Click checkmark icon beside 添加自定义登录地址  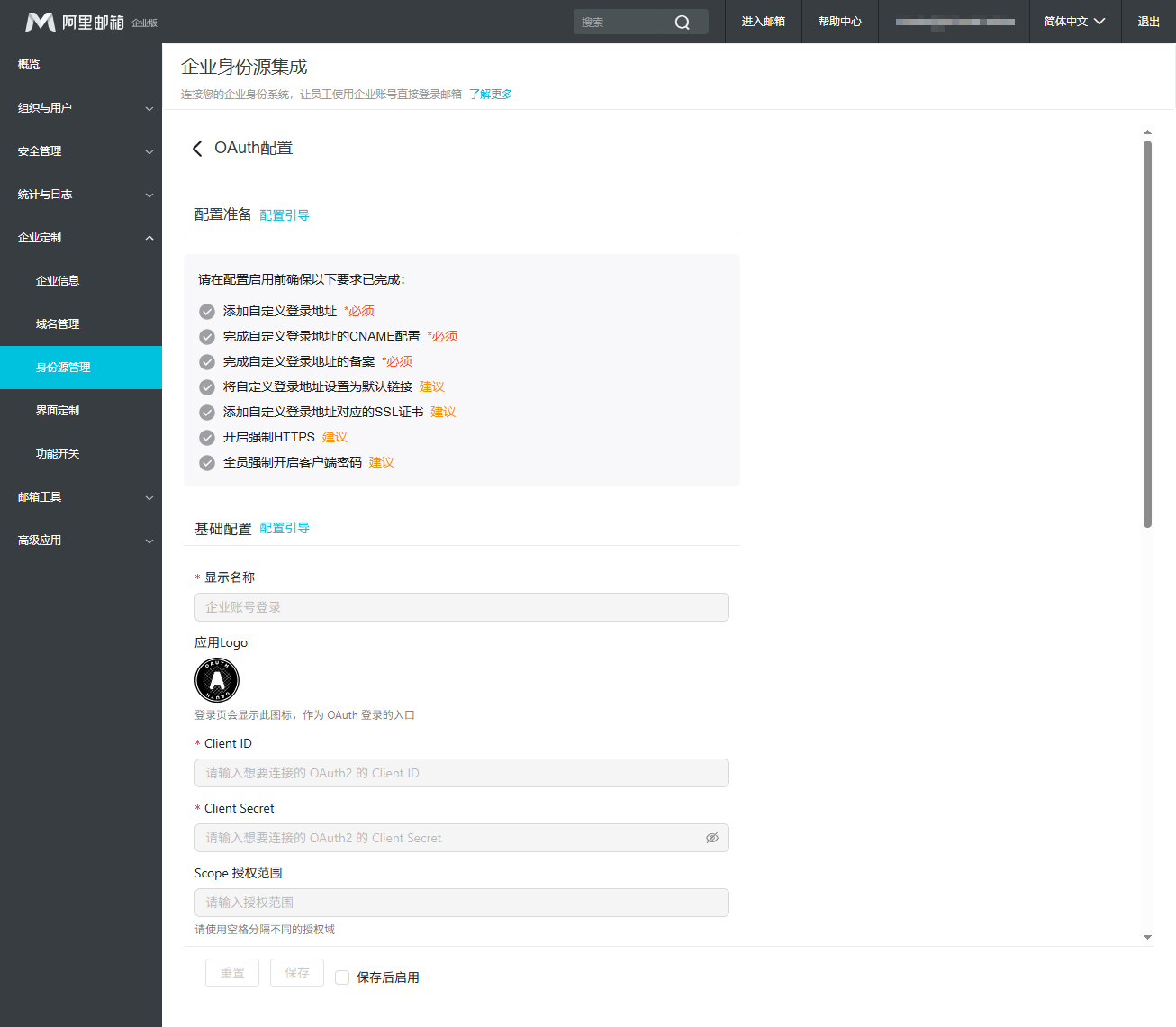click(207, 312)
